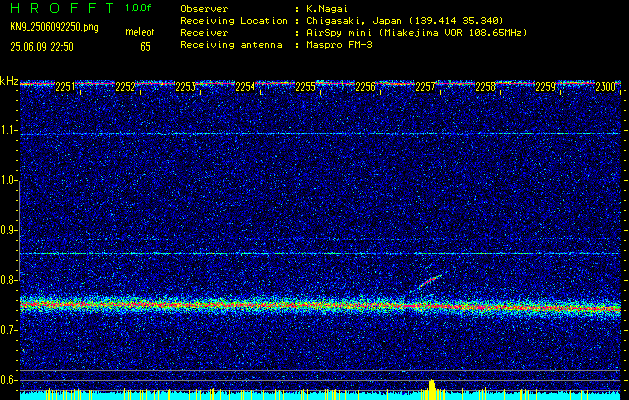
Task: Click the kHz axis unit label
Action: [x=9, y=81]
